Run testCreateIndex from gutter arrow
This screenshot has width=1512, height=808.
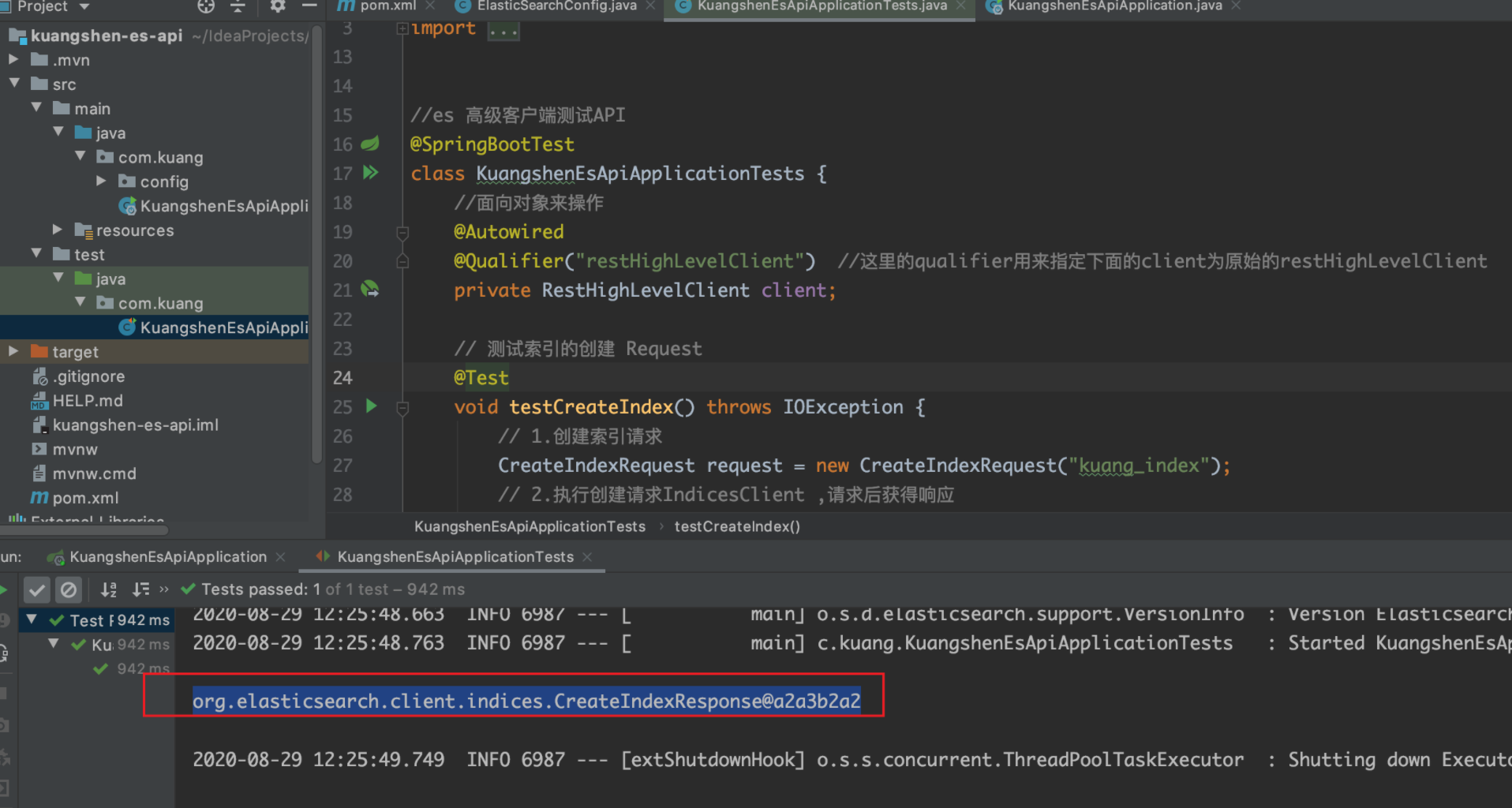(371, 406)
